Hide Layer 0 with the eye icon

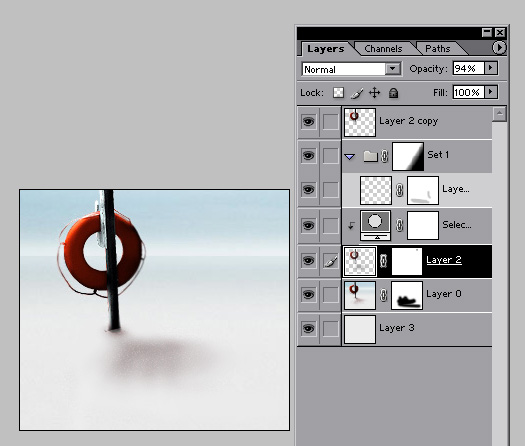pyautogui.click(x=308, y=295)
